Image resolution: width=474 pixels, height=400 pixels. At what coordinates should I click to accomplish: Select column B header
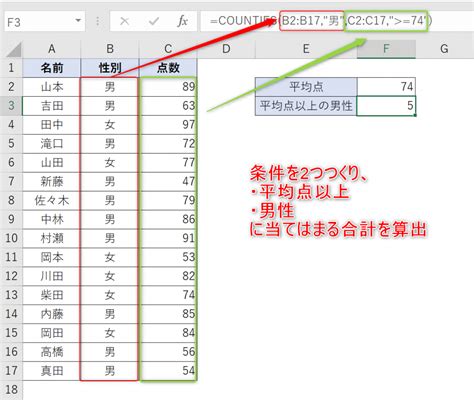pos(110,49)
